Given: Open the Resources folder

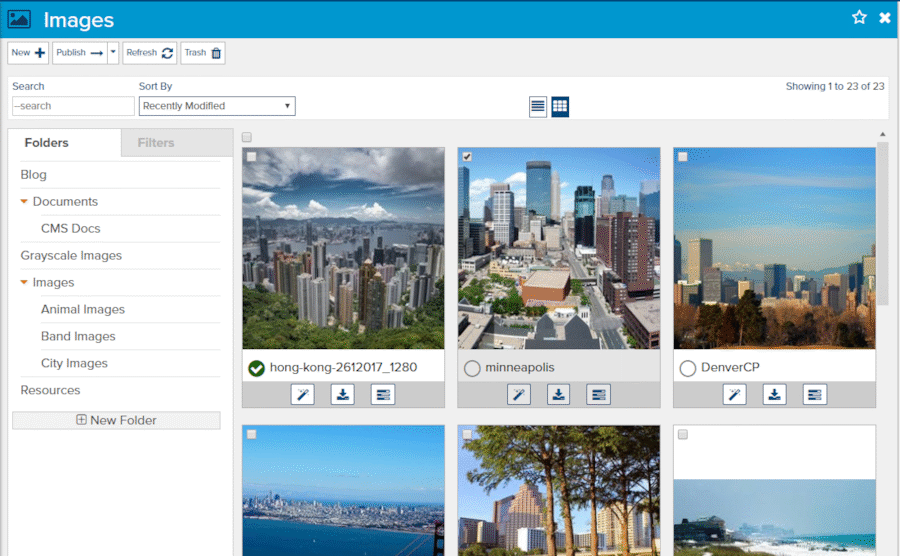Looking at the screenshot, I should pyautogui.click(x=51, y=390).
